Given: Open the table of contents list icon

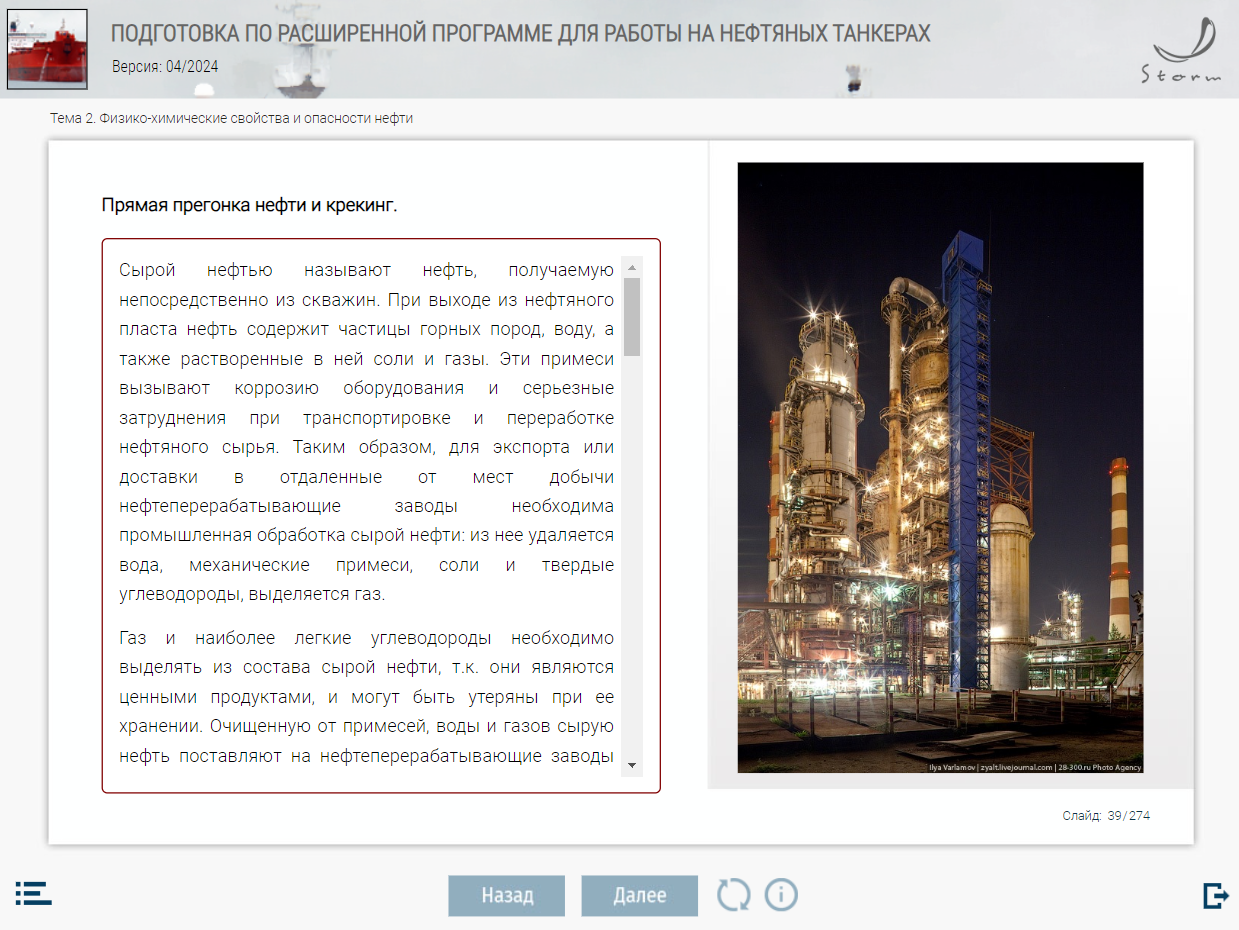Looking at the screenshot, I should 33,893.
